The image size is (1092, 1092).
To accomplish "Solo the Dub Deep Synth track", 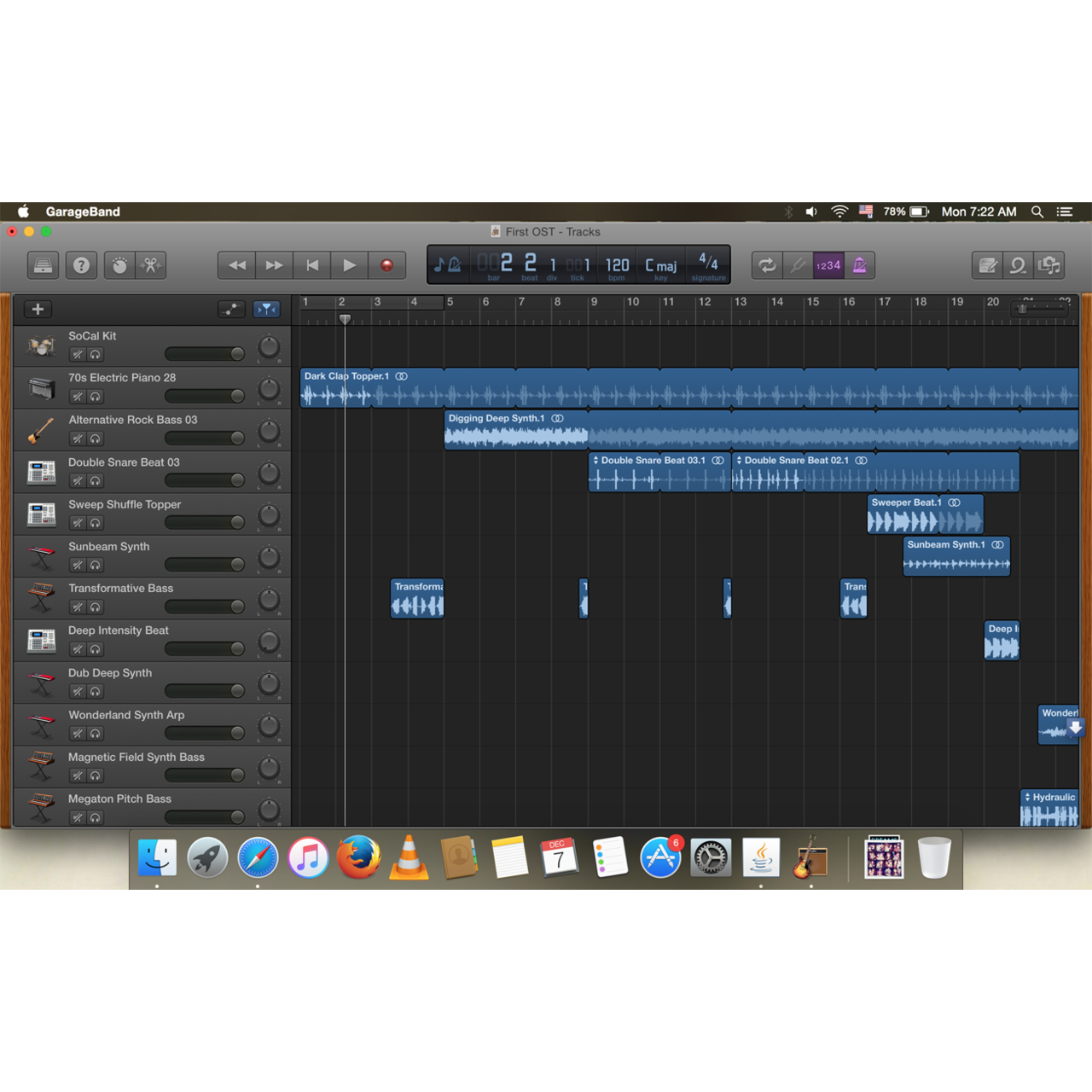I will [x=96, y=691].
